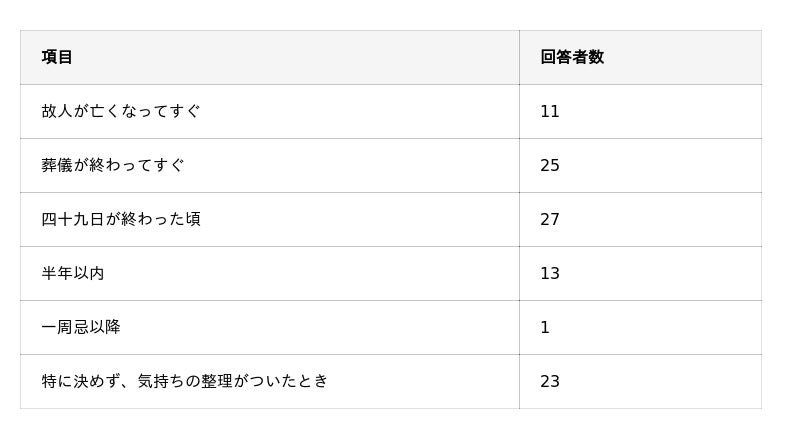Screen dimensions: 800x439
Task: Select the cell containing 27
Action: click(550, 219)
